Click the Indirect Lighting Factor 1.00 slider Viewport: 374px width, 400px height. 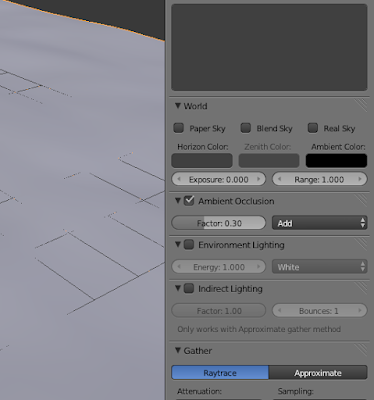[219, 311]
